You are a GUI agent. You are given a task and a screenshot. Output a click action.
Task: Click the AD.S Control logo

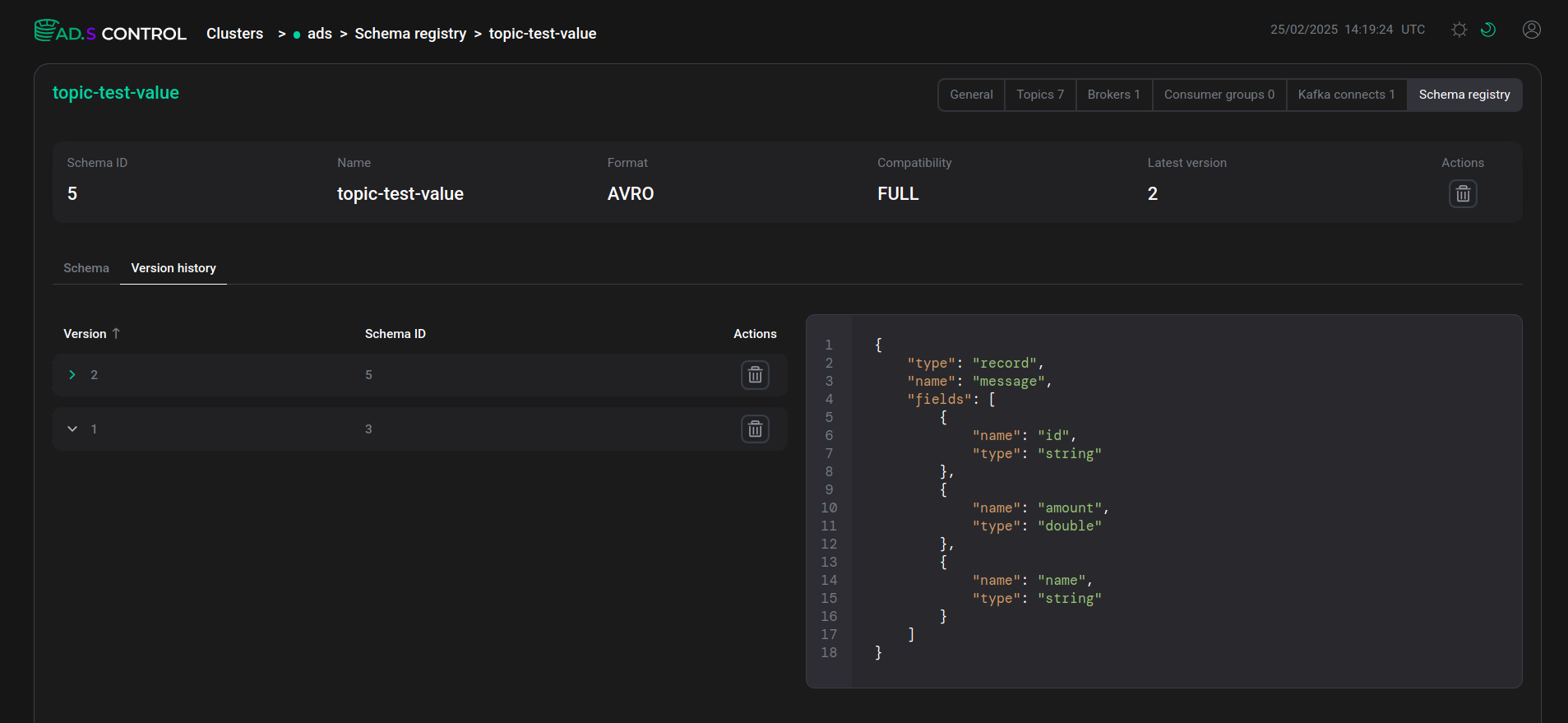[x=110, y=32]
